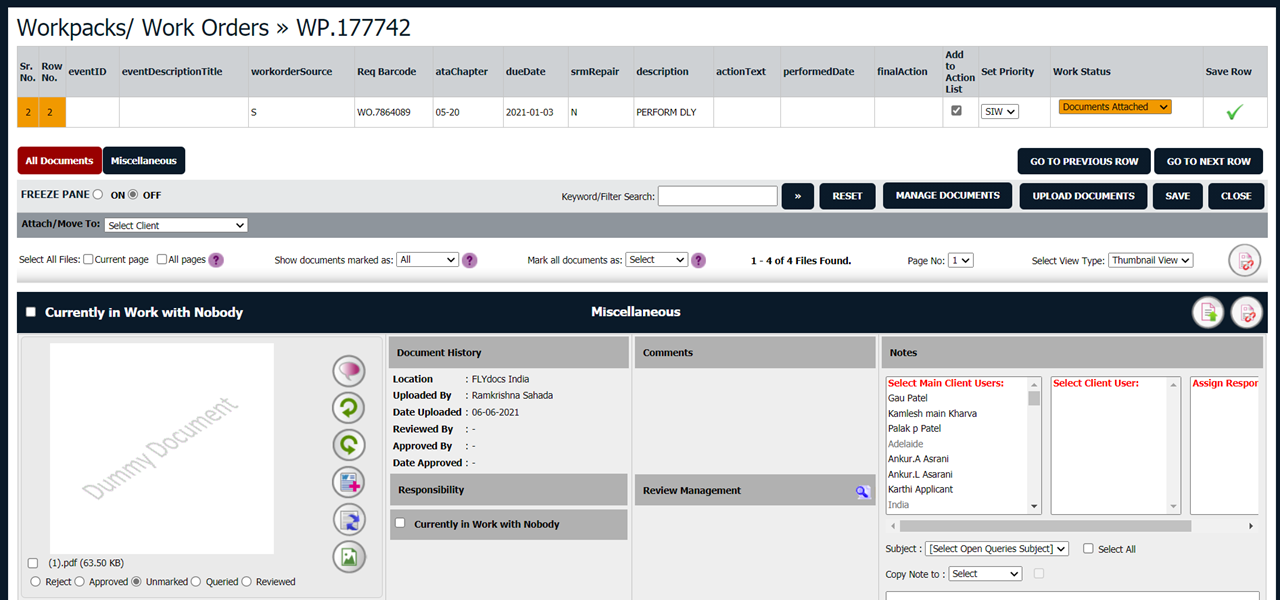Open the Work Status Documents Attached dropdown
1280x600 pixels.
pyautogui.click(x=1114, y=107)
